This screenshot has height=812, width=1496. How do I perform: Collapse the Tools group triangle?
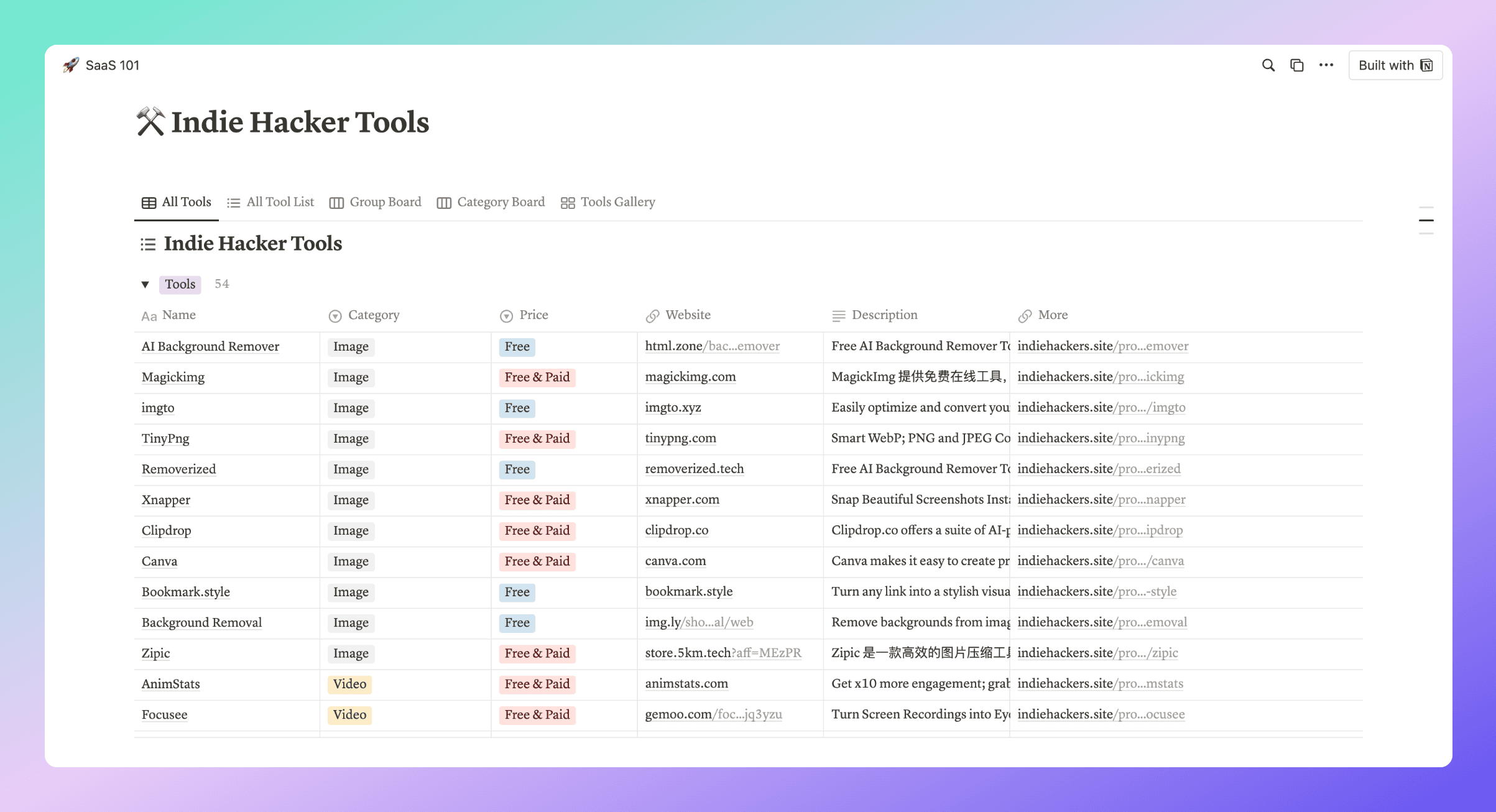[x=145, y=284]
